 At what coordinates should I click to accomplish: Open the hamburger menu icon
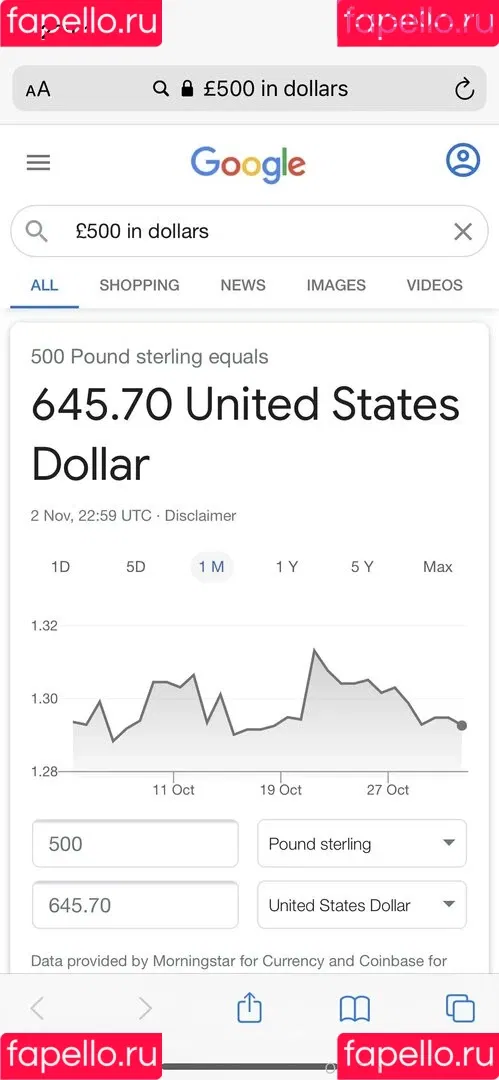click(x=39, y=163)
